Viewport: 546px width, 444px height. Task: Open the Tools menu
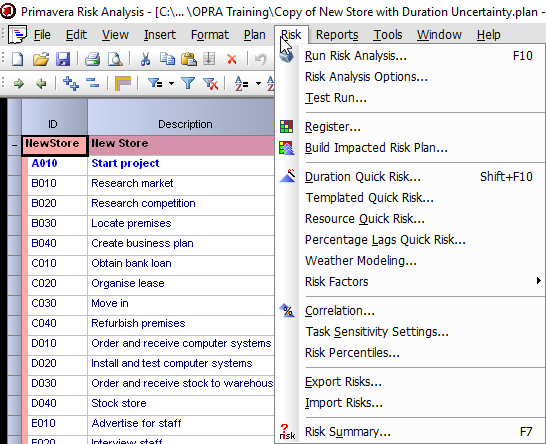pyautogui.click(x=388, y=35)
